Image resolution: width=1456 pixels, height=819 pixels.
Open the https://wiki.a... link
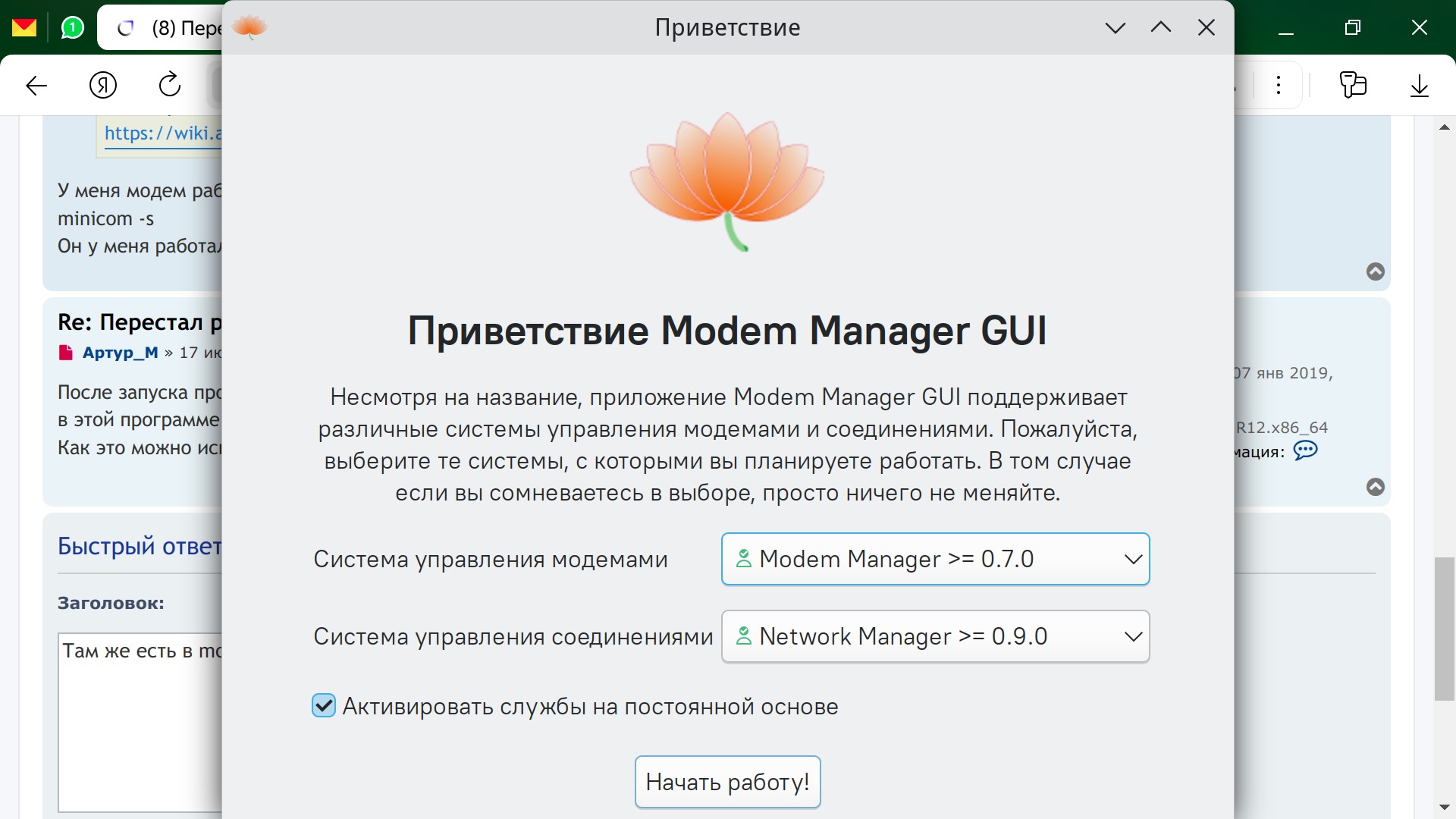tap(162, 133)
